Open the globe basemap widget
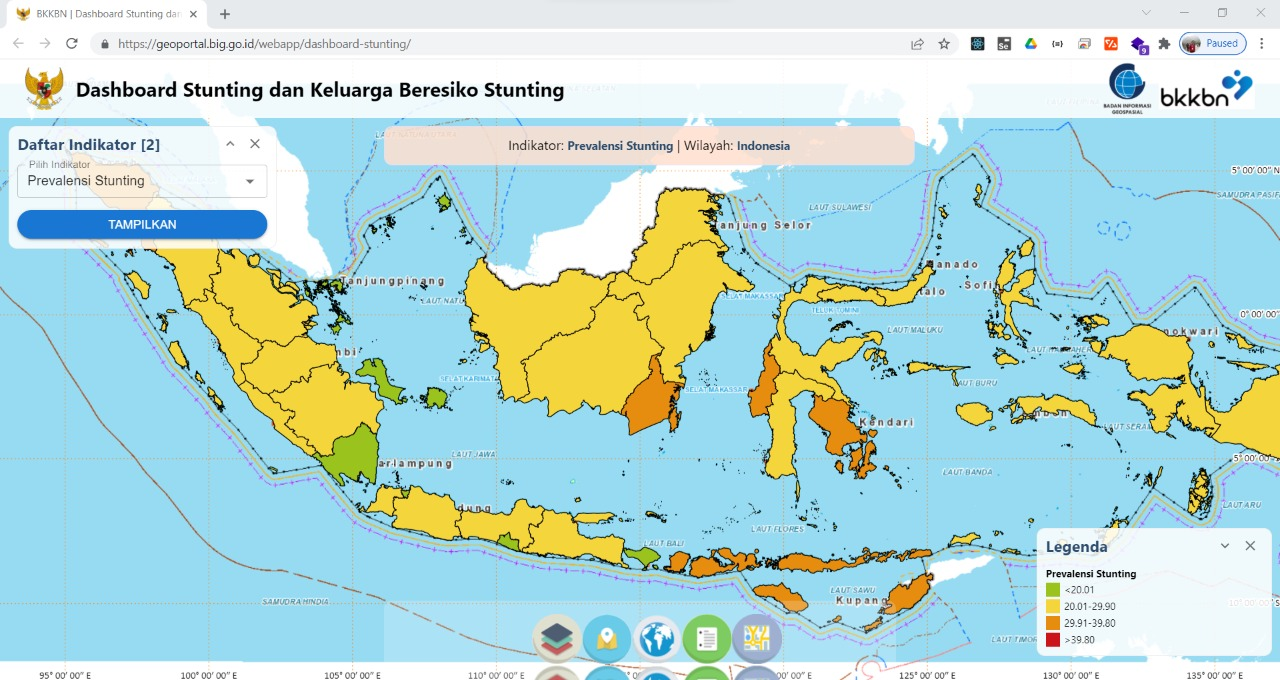1280x680 pixels. pyautogui.click(x=657, y=639)
